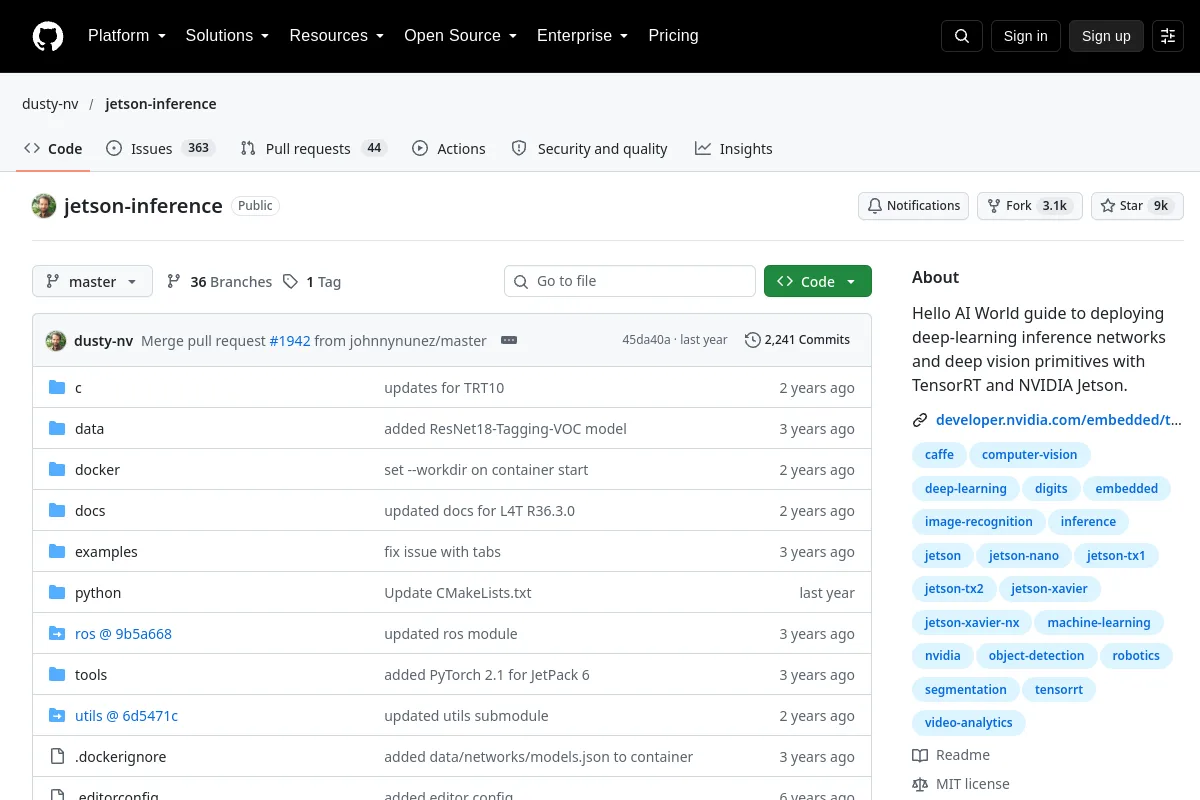This screenshot has width=1200, height=800.
Task: Click the folder icon for c directory
Action: [x=57, y=388]
